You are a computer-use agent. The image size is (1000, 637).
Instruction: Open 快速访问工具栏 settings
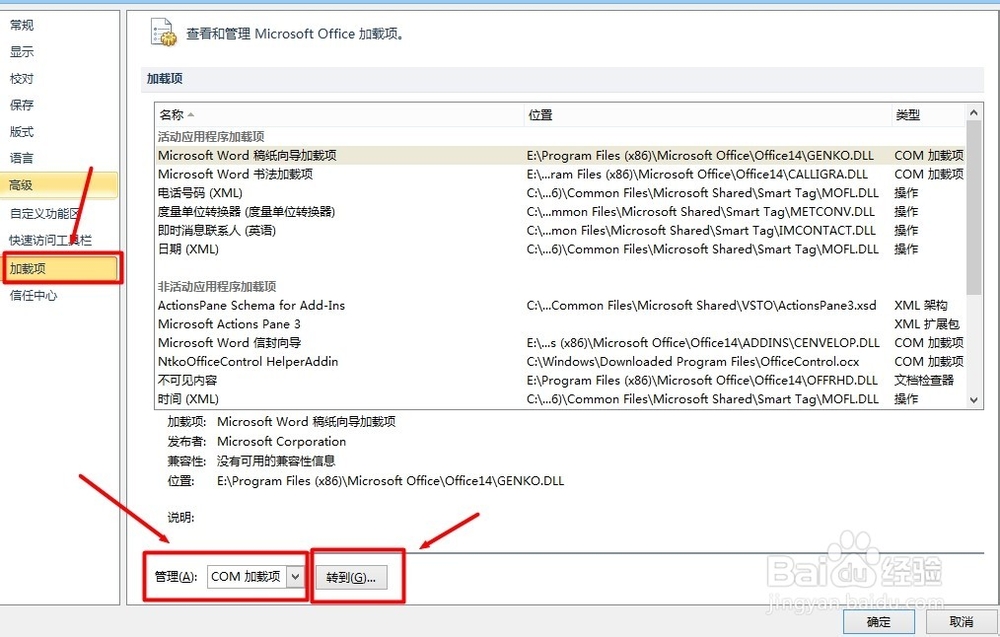[50, 240]
